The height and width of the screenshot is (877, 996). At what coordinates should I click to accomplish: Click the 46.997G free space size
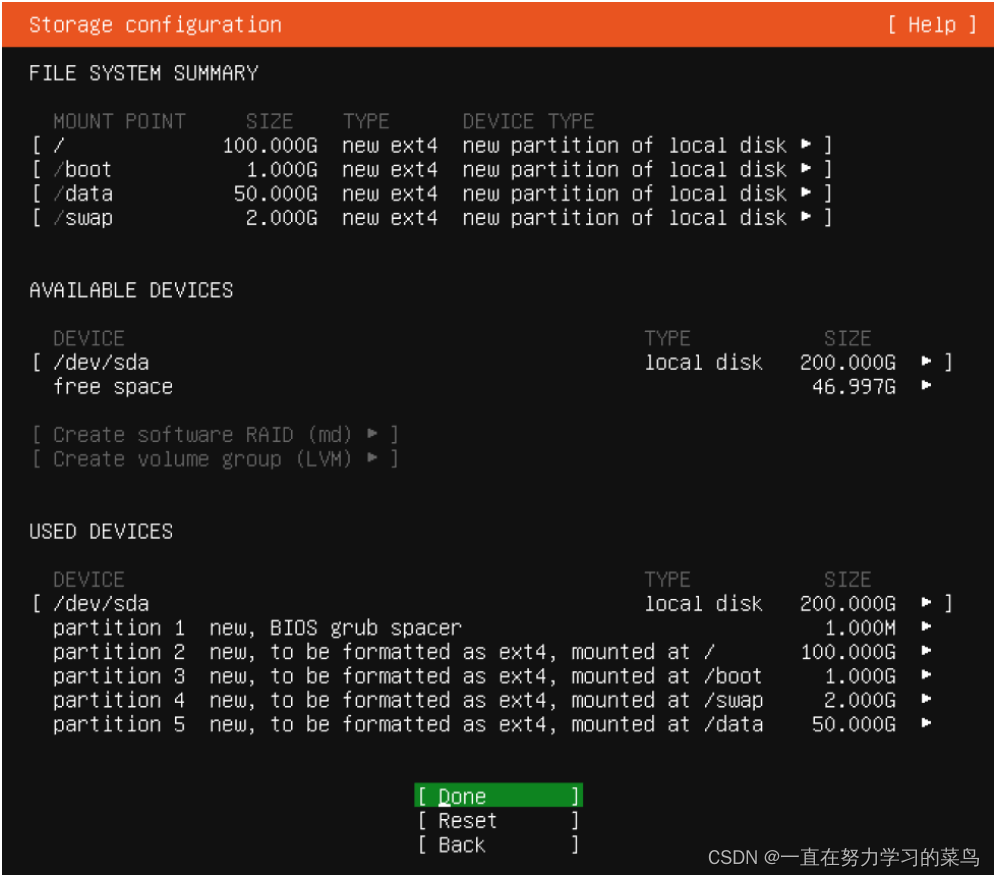click(854, 387)
